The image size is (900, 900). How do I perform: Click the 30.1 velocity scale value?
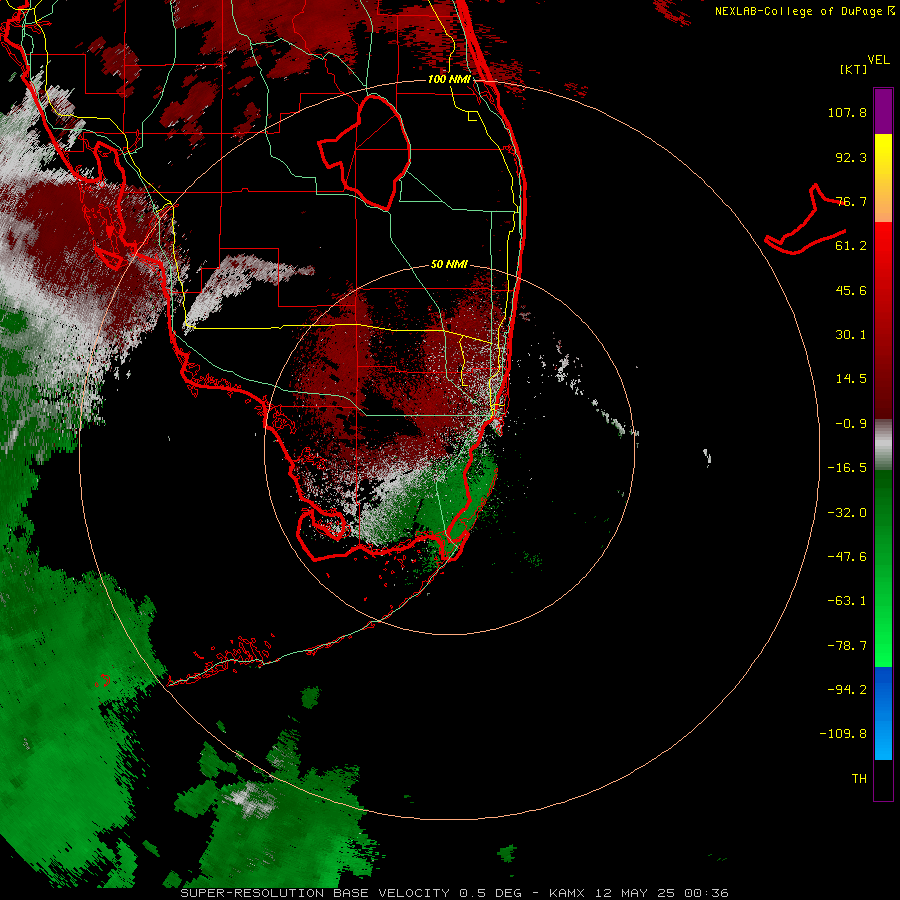click(x=851, y=335)
